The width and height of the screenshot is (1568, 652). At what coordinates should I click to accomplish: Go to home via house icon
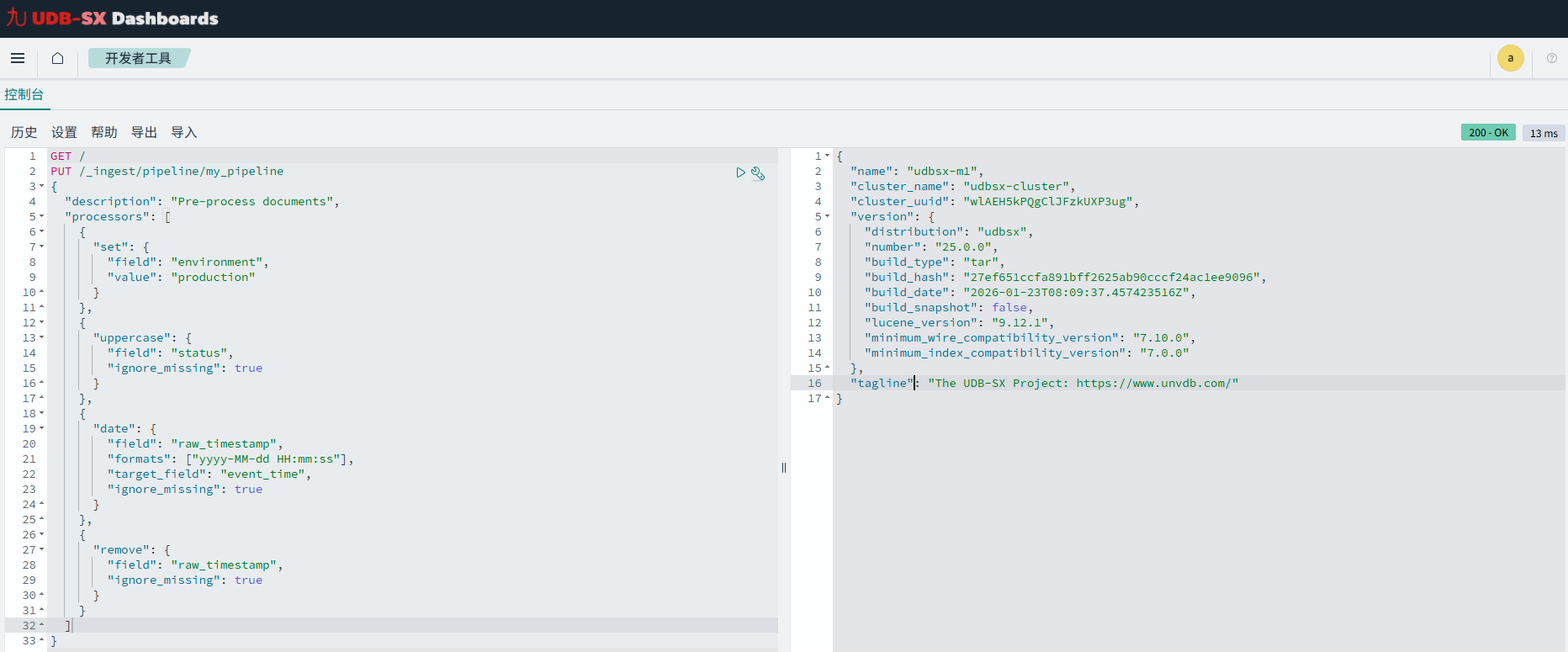click(x=57, y=58)
